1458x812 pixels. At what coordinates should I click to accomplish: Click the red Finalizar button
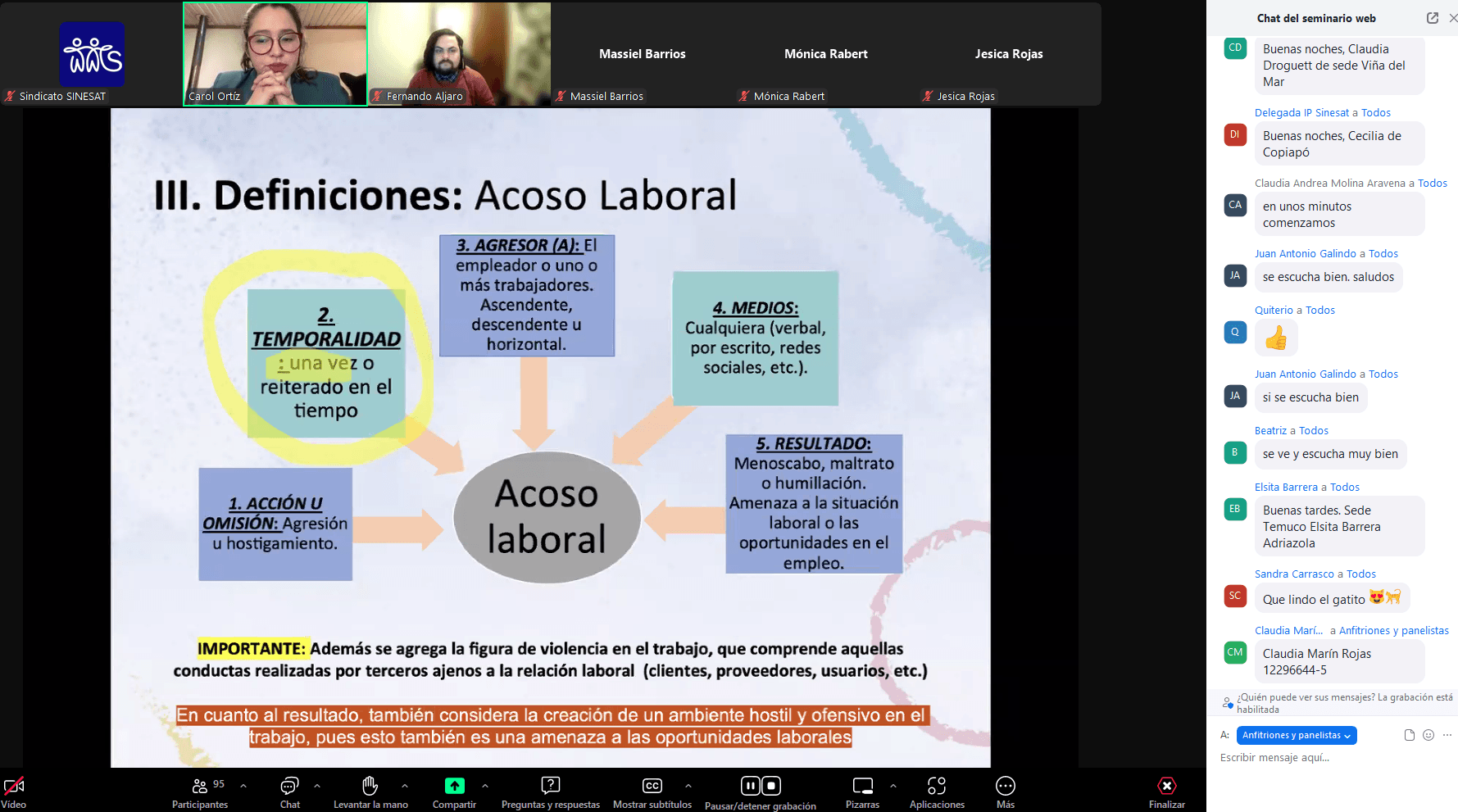tap(1166, 787)
